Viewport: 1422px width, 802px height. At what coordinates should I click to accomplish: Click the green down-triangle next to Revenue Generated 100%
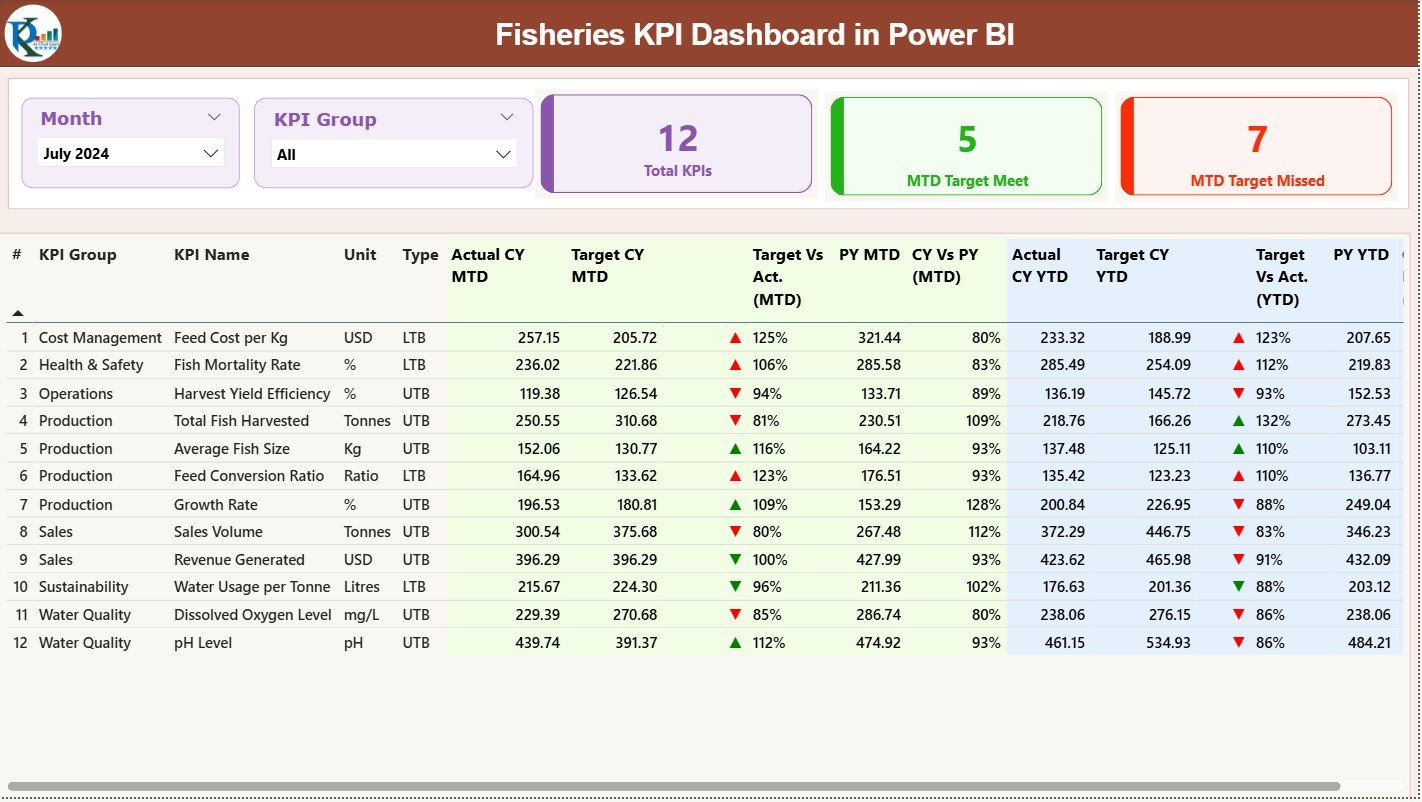pos(735,559)
